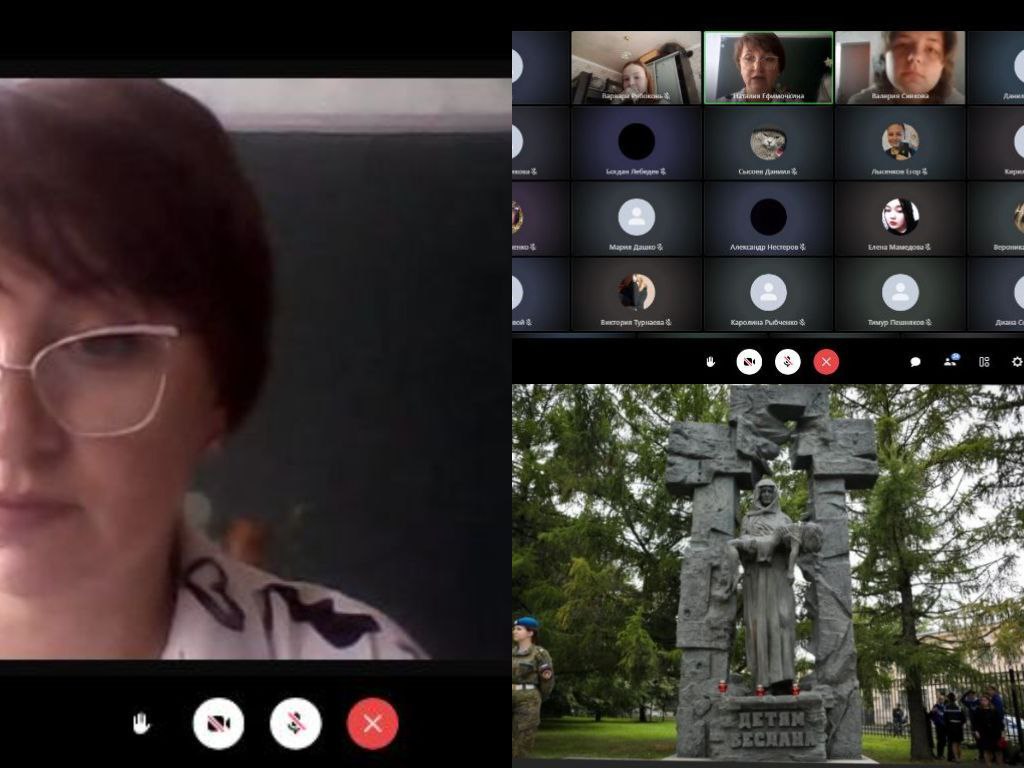
Task: Select Богдан Лебедев's participant tile
Action: (x=636, y=143)
